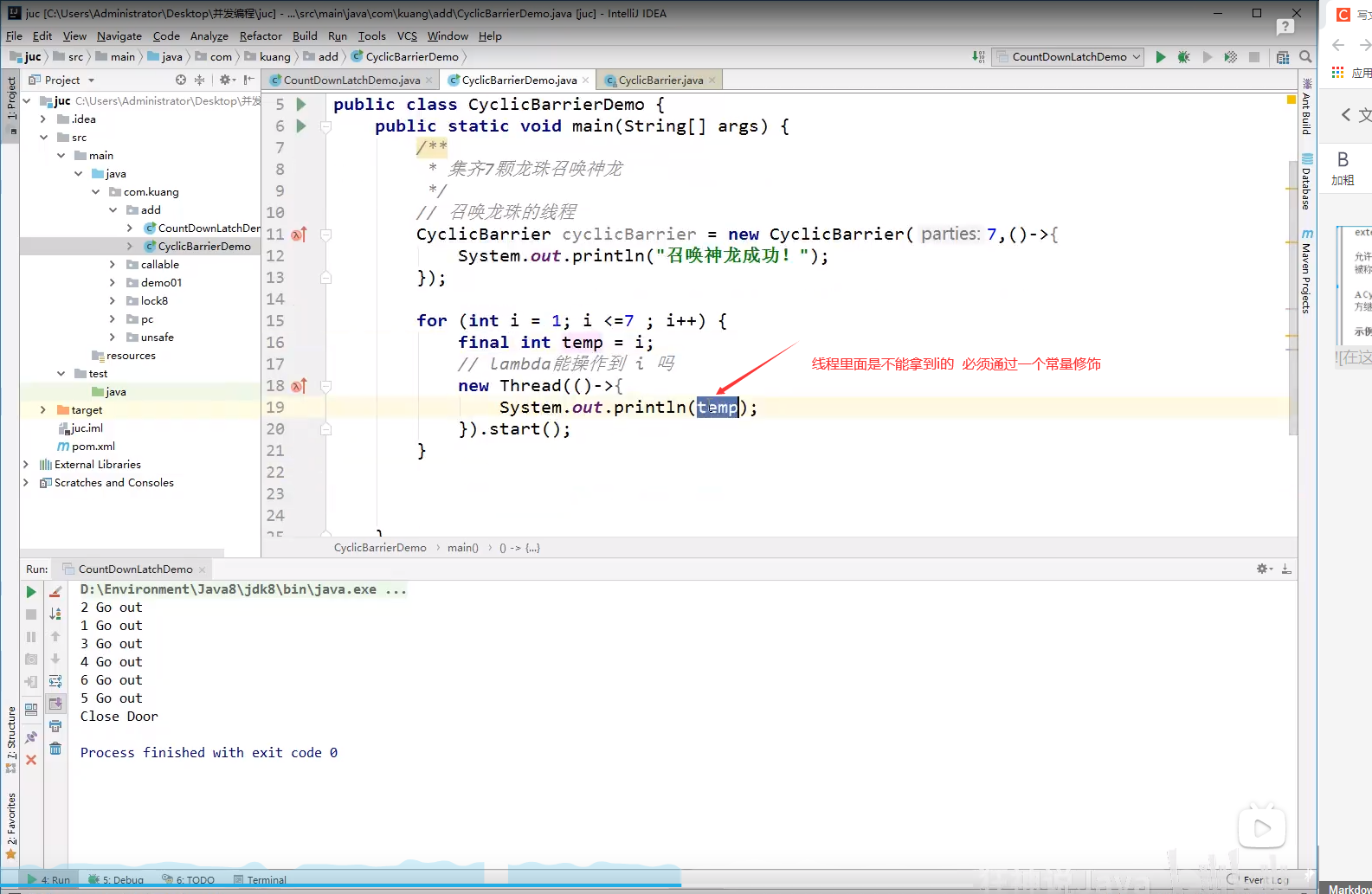Open Project Structure toolbar icon

[1283, 57]
